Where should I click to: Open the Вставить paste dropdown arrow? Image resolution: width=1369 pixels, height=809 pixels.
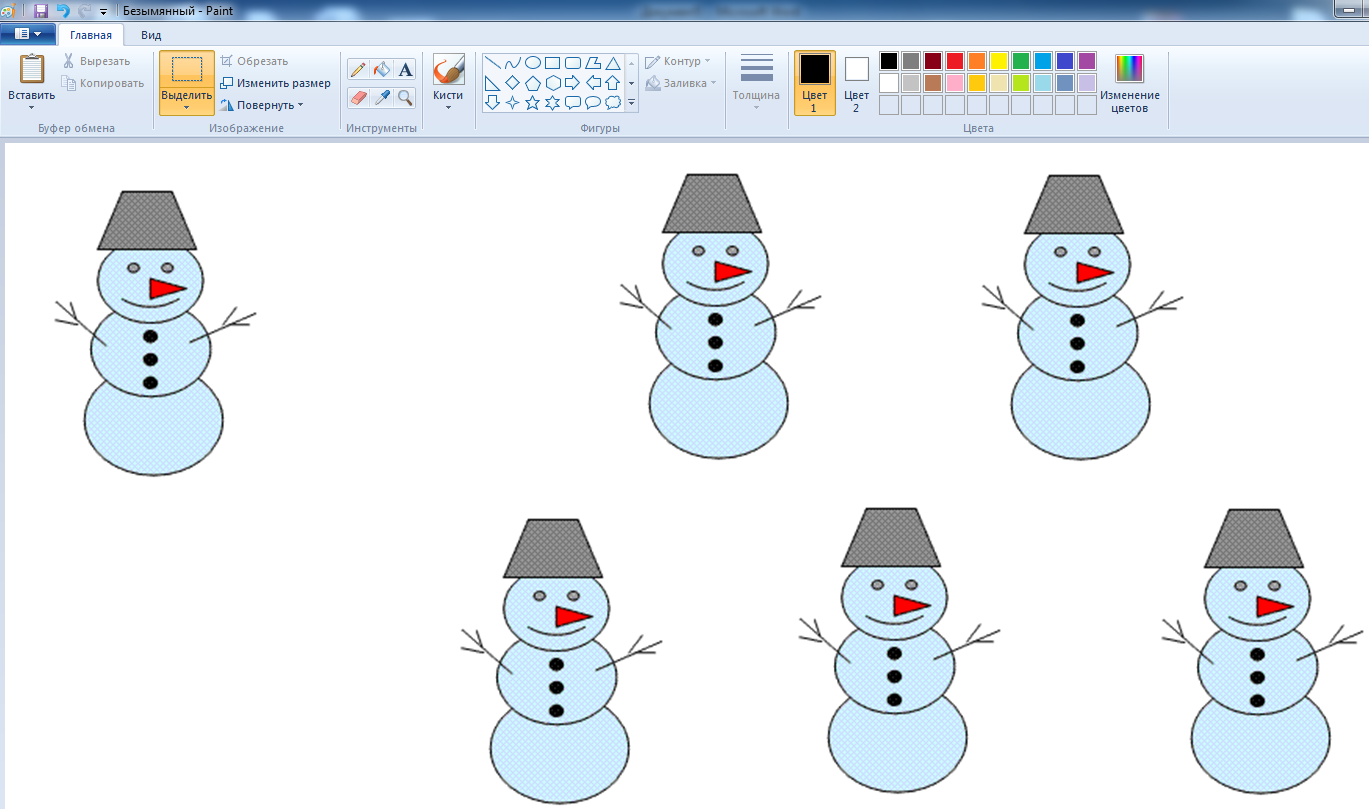pyautogui.click(x=31, y=106)
